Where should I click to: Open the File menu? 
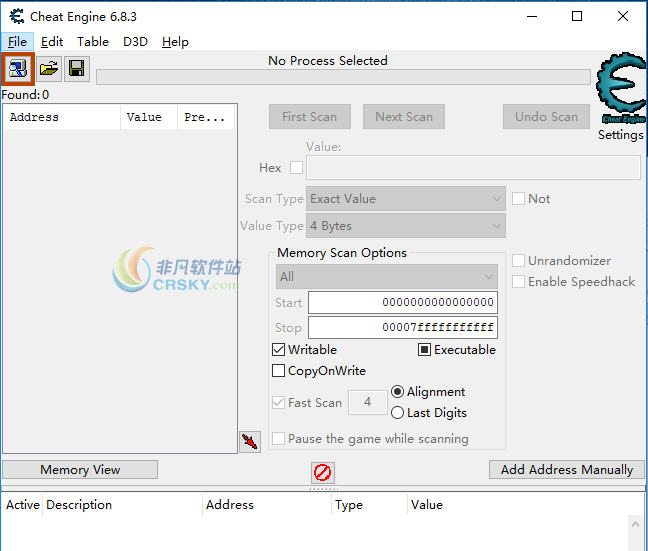pos(17,42)
